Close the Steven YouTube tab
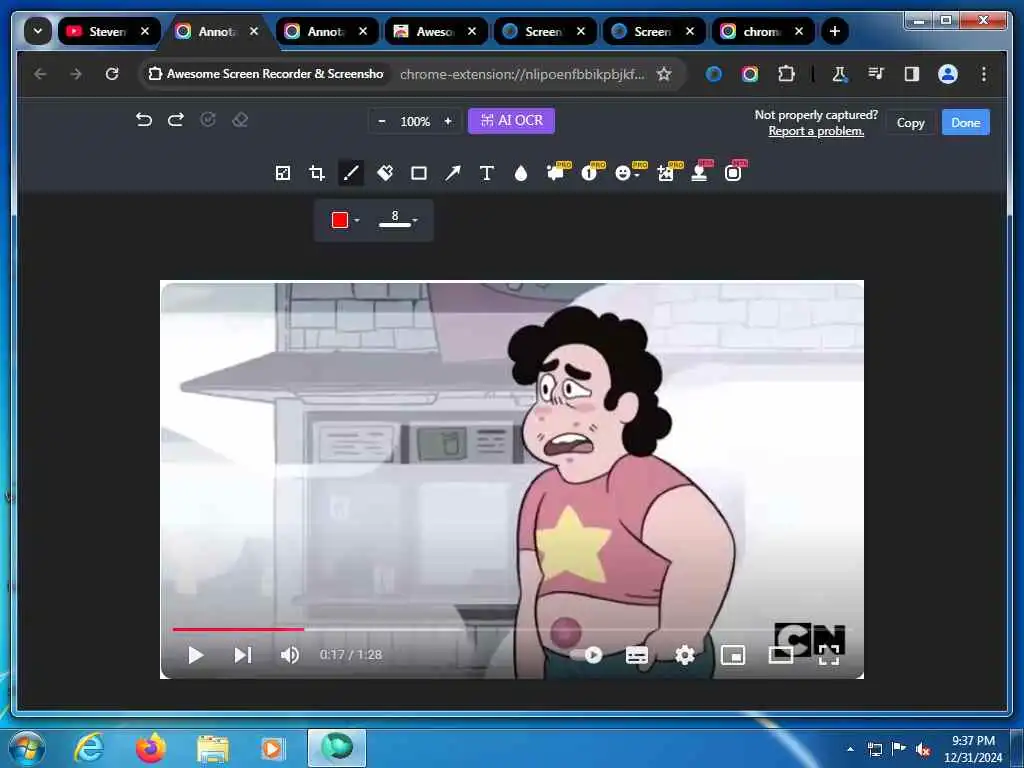 (x=145, y=31)
